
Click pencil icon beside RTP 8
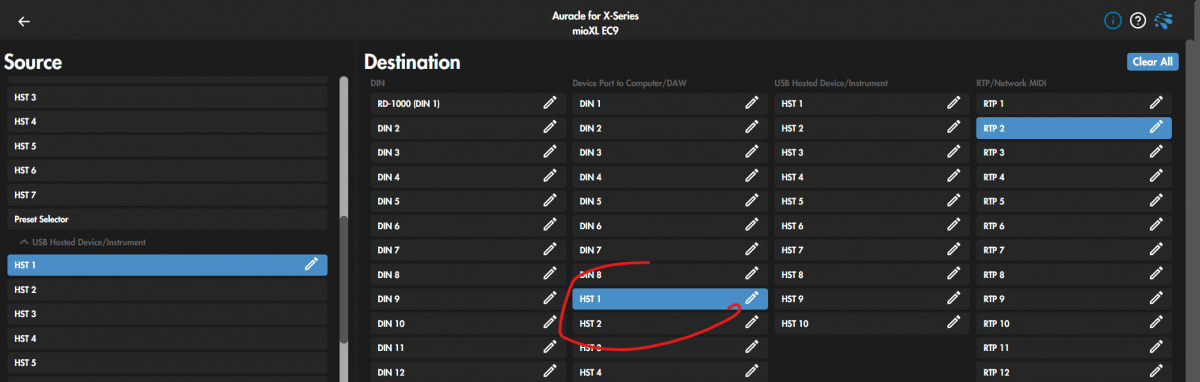coord(1156,274)
